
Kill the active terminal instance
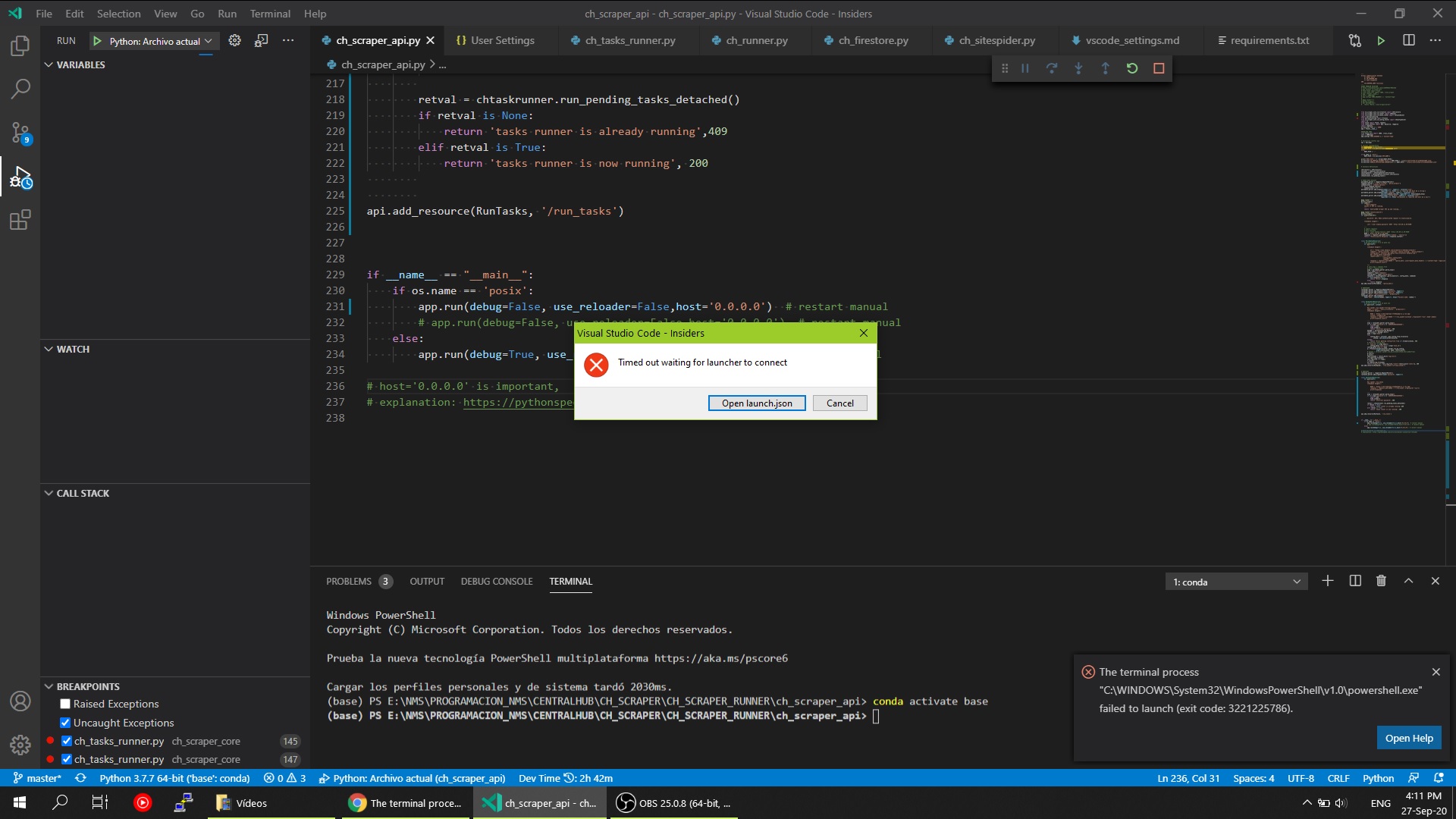[1381, 581]
